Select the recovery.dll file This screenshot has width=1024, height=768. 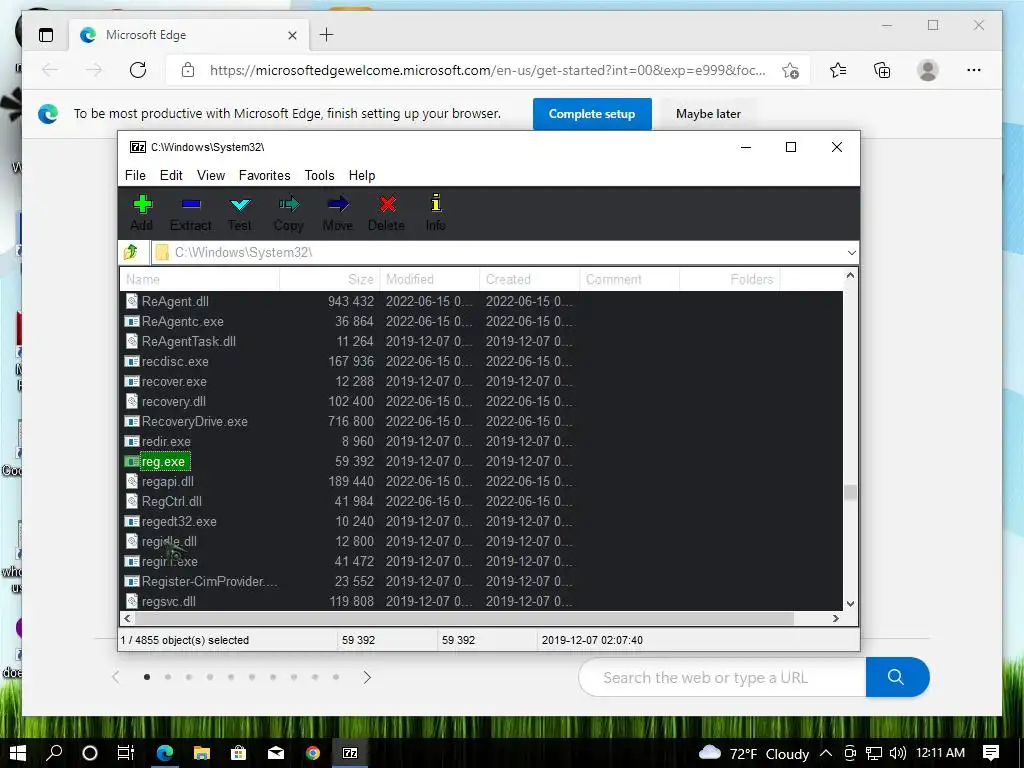[x=174, y=402]
